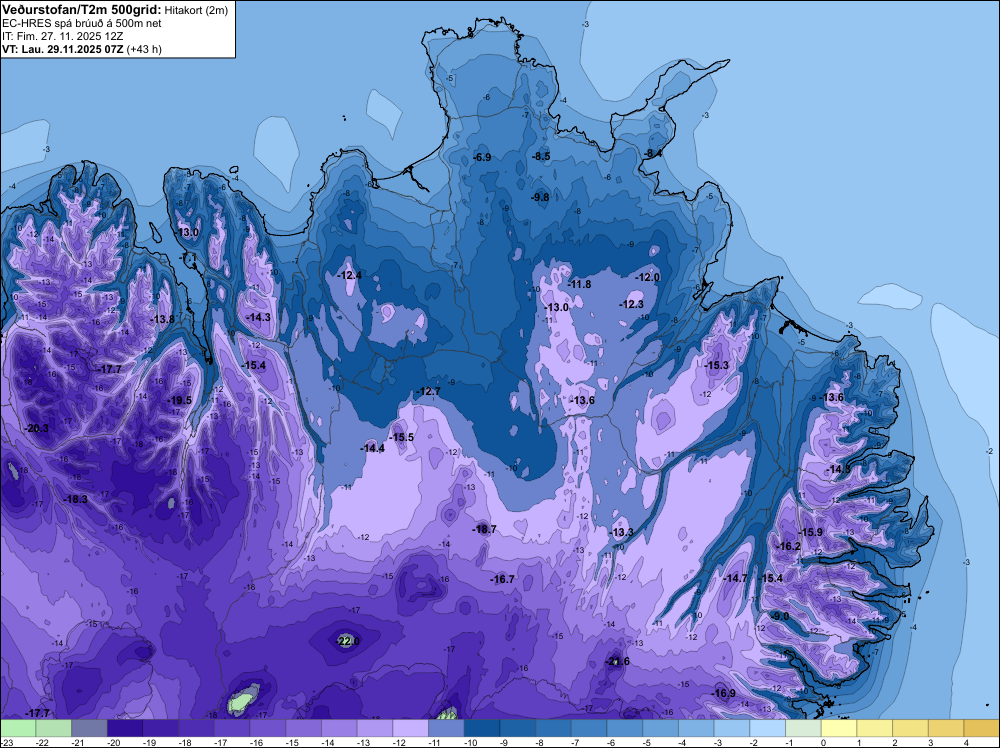Click the 'EC-HRES spá brúuð á 500m net' line
Image resolution: width=1000 pixels, height=748 pixels.
pyautogui.click(x=82, y=23)
